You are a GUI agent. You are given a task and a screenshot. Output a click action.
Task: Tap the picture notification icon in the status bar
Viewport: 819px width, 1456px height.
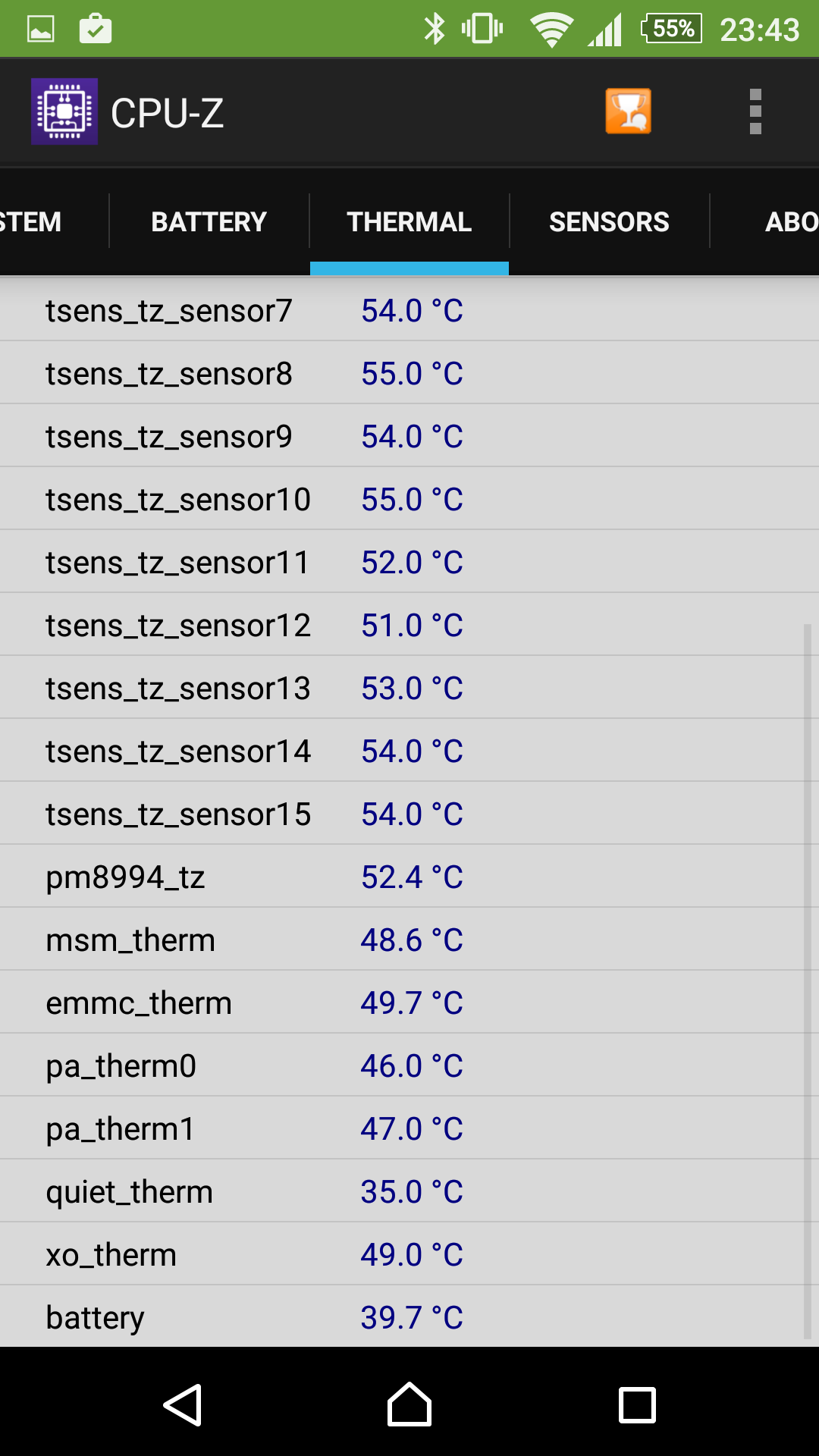pos(41,30)
